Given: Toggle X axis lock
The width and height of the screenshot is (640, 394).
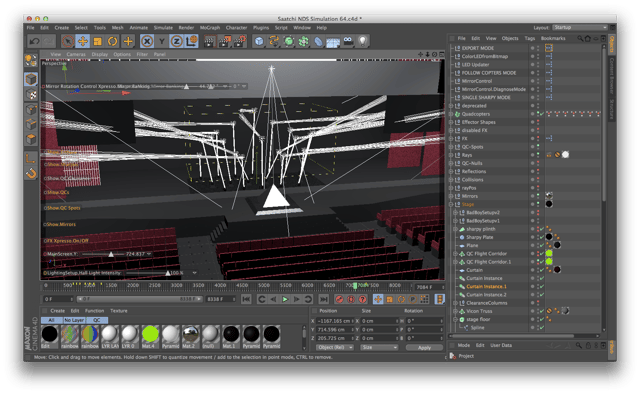Looking at the screenshot, I should (147, 41).
